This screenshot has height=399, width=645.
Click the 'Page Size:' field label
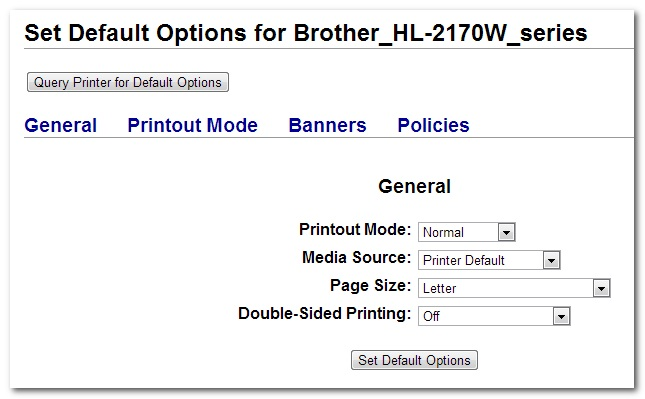(371, 285)
